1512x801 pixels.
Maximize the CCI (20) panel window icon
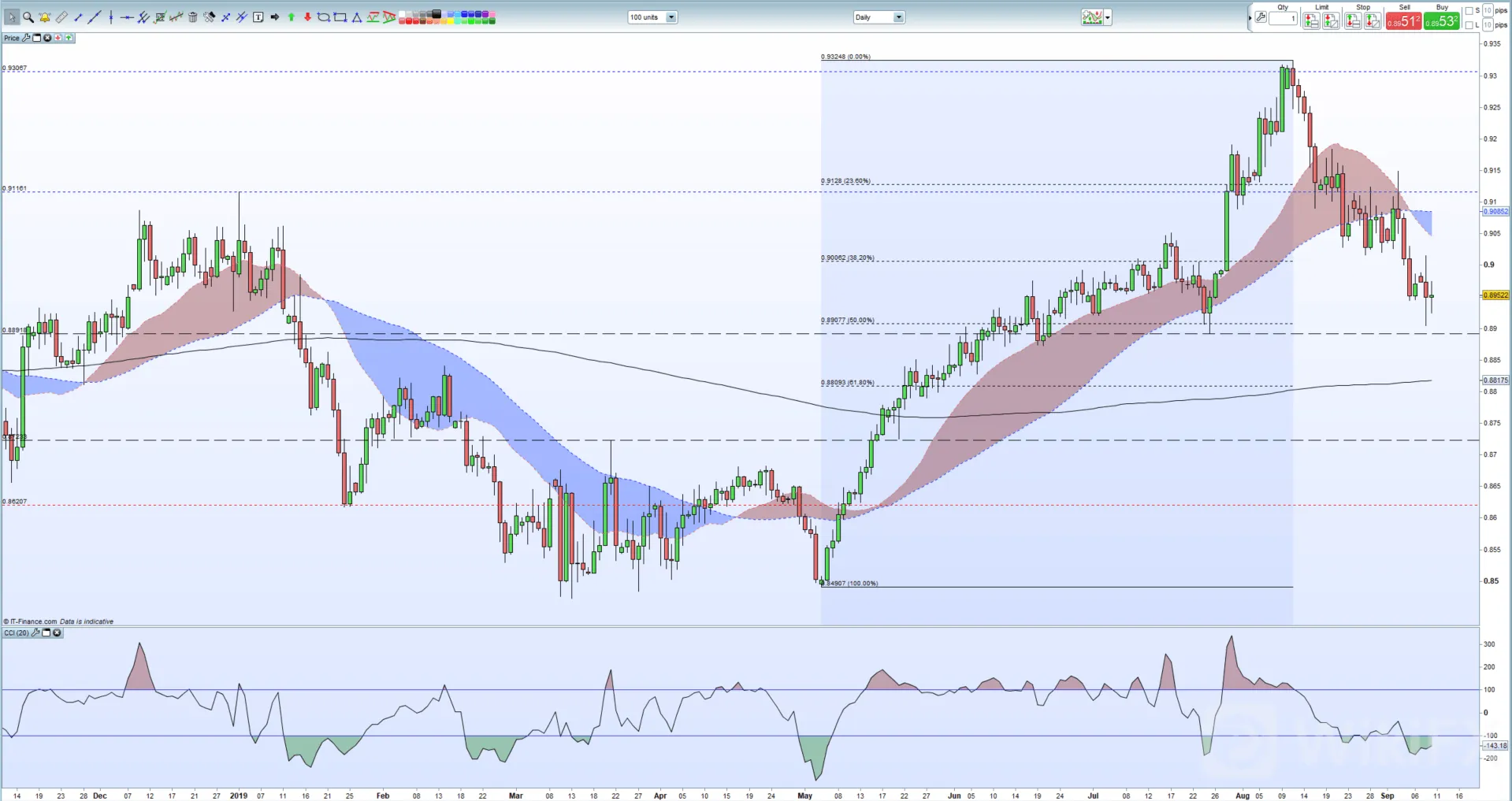46,632
